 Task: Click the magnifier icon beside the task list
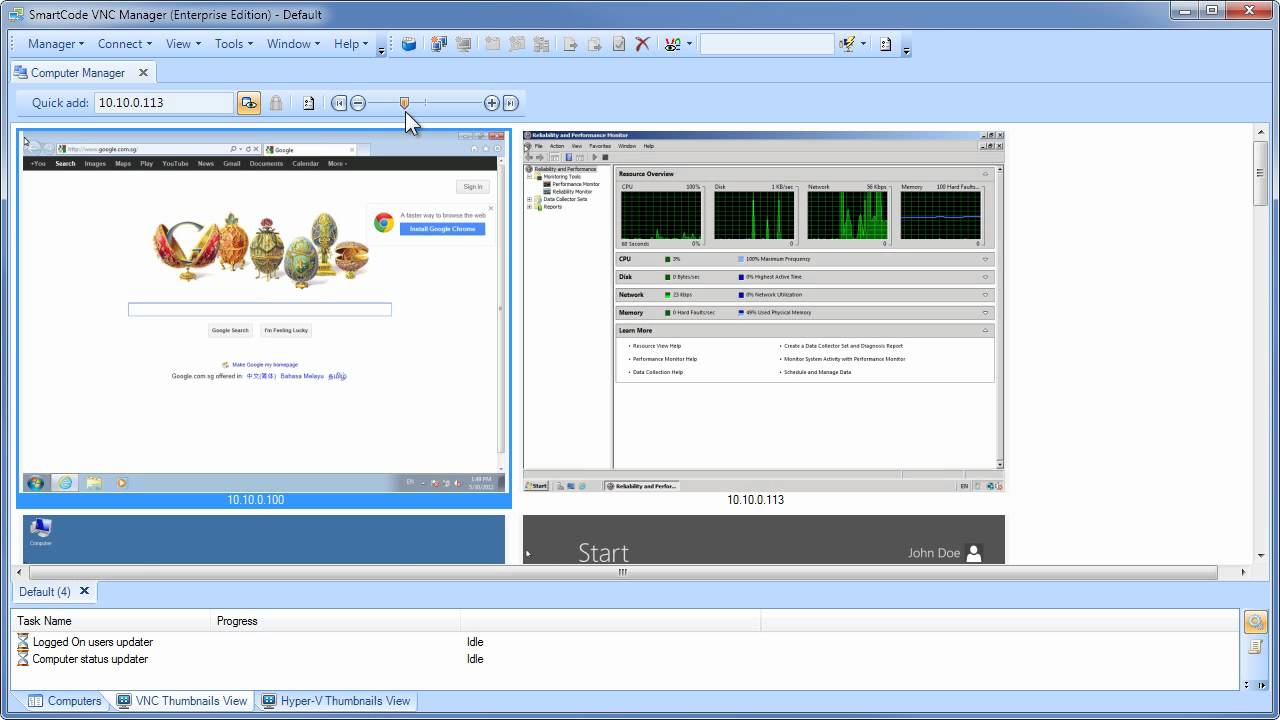1255,622
